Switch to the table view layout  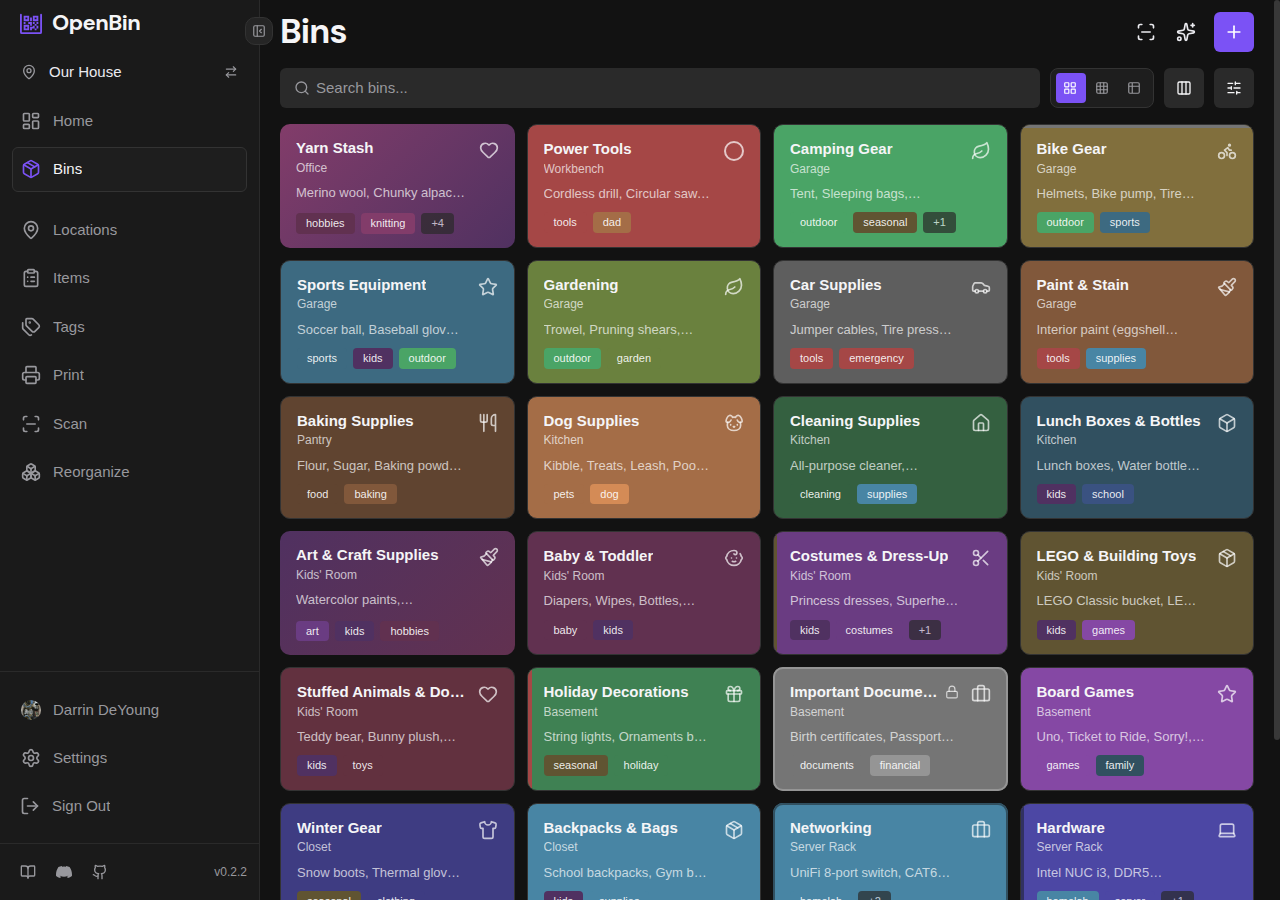1134,88
